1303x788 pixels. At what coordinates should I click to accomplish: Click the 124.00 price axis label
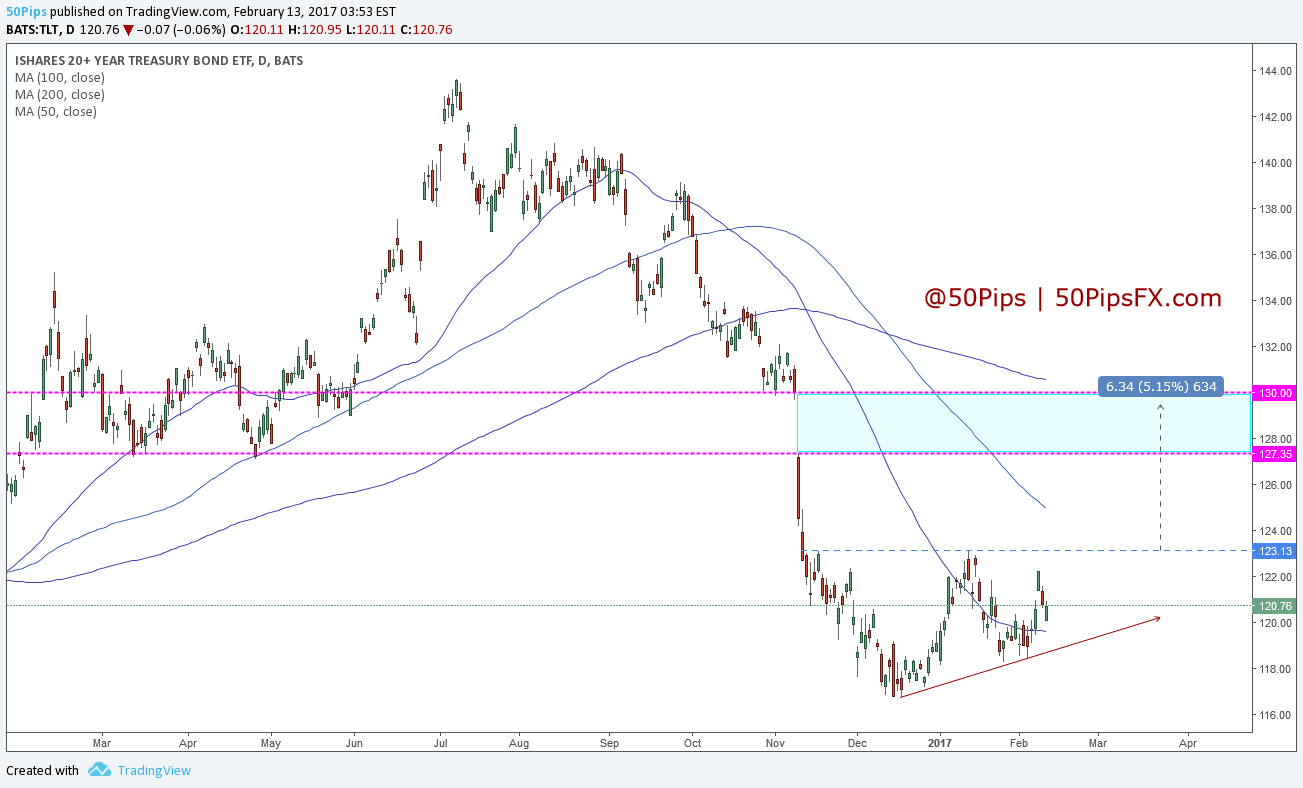tap(1276, 531)
